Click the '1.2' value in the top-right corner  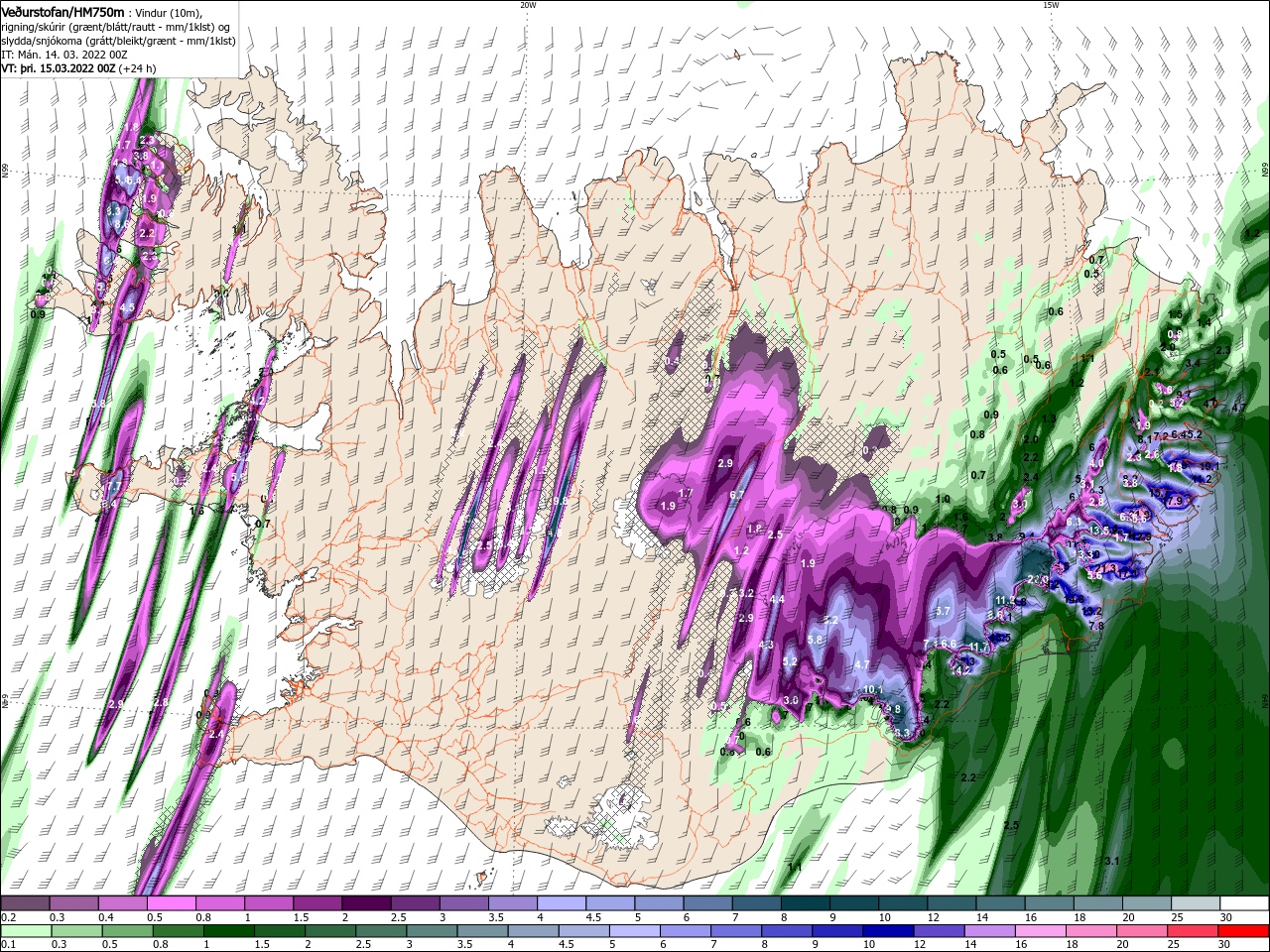[x=1251, y=234]
